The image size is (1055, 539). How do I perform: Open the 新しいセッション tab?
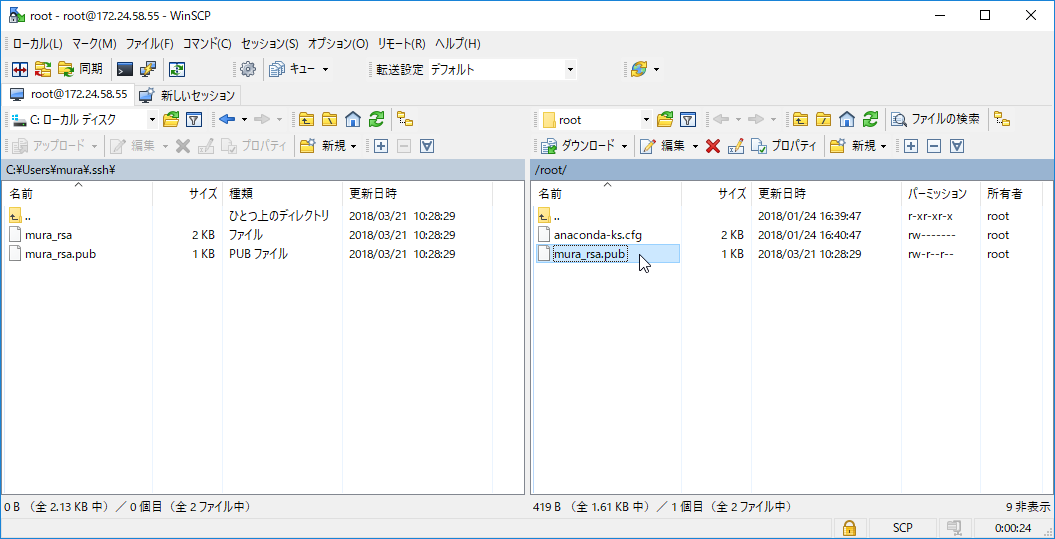[188, 95]
